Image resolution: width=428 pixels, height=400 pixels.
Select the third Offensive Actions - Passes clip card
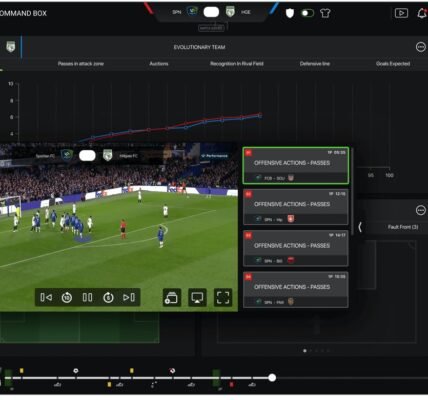click(x=296, y=248)
